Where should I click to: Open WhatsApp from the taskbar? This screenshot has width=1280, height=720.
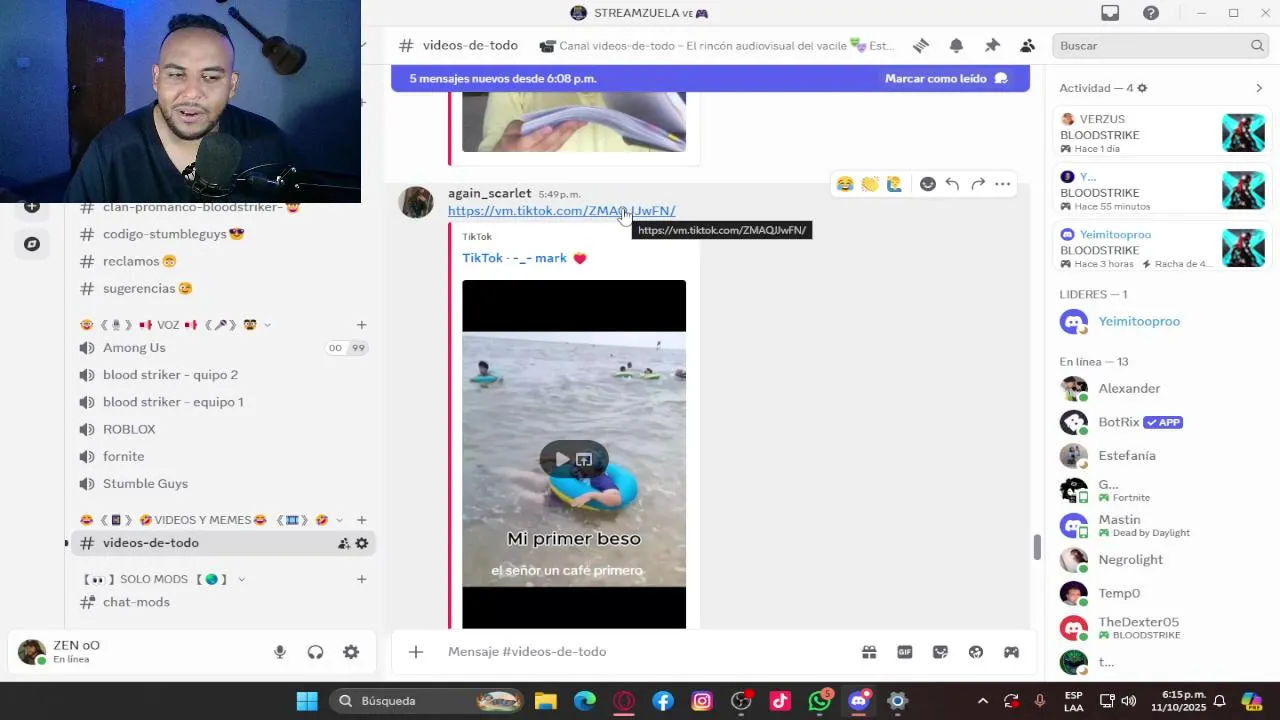click(x=820, y=701)
